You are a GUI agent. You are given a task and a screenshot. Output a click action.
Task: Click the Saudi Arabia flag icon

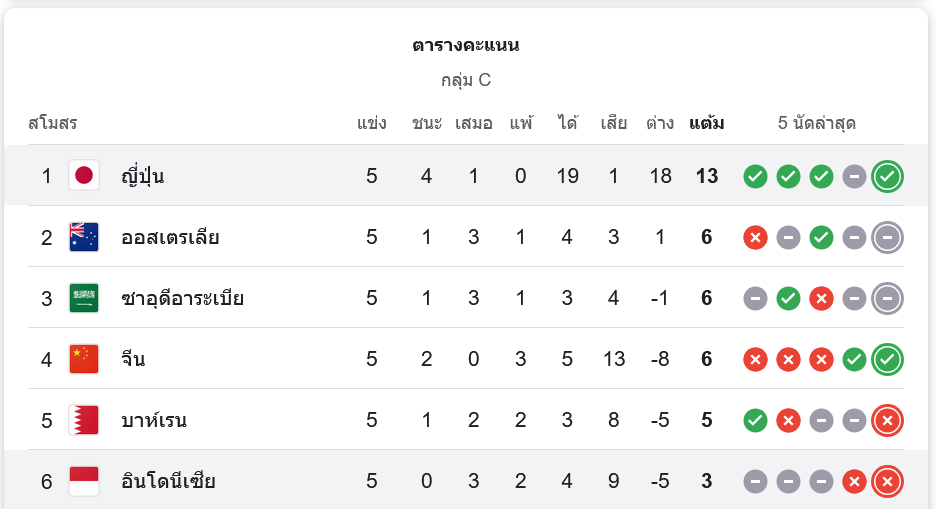[84, 298]
